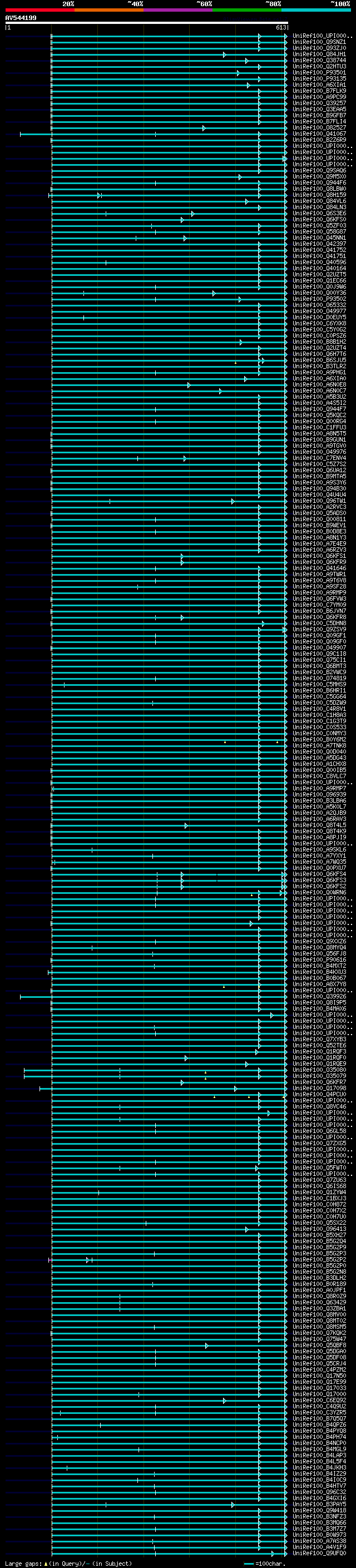
Task: Click label UniRef100_Q8MT02
Action: click(319, 1320)
